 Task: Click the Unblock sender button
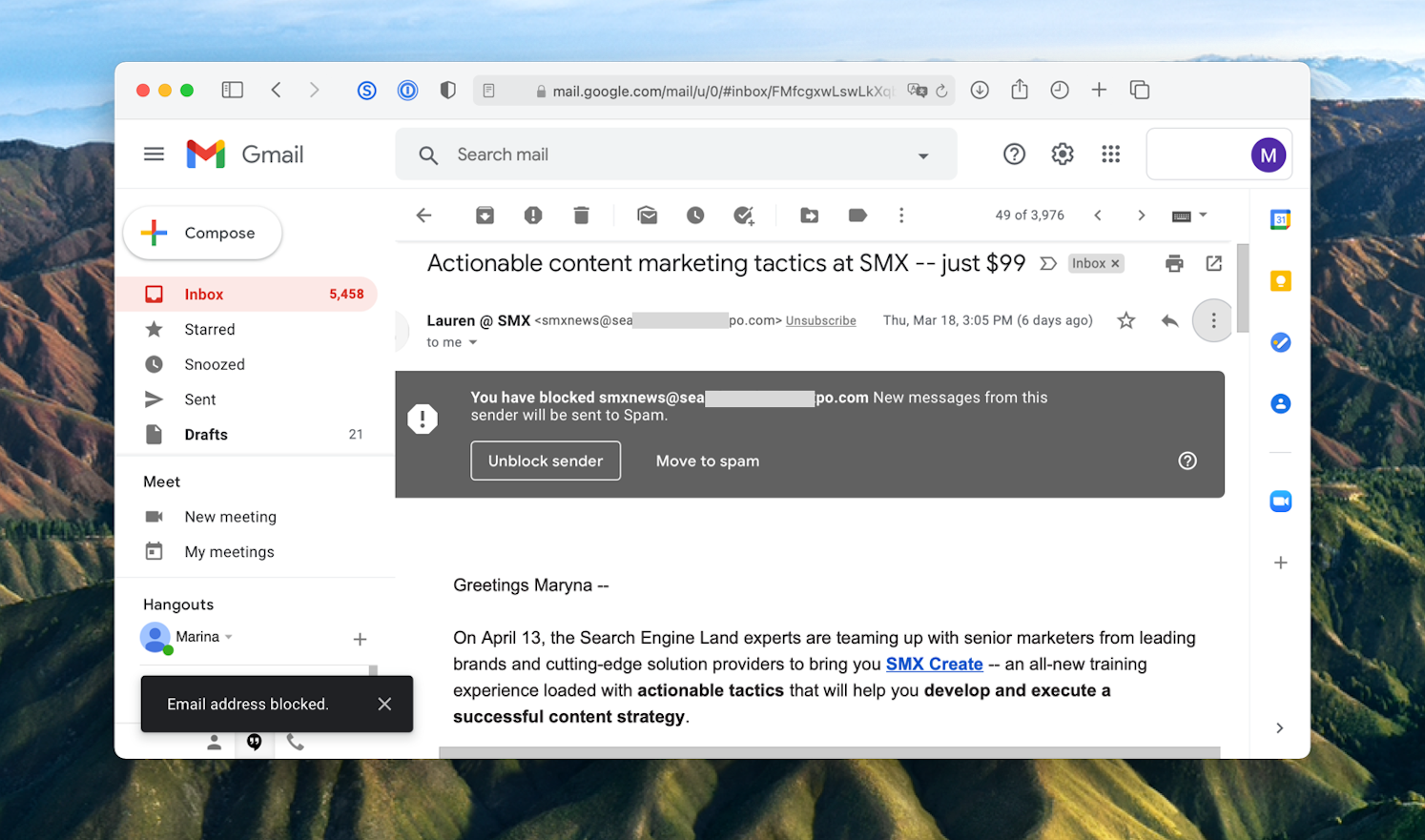(546, 461)
